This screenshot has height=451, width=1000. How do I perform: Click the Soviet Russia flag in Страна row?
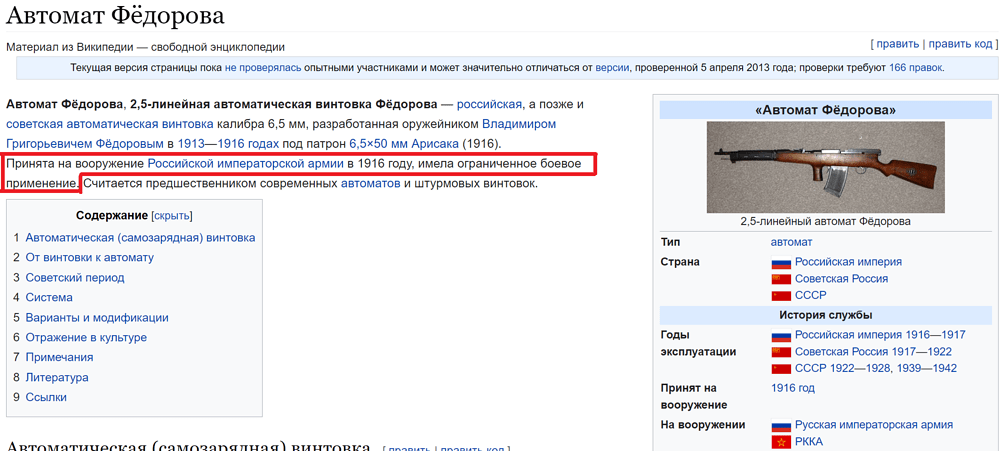pyautogui.click(x=780, y=279)
